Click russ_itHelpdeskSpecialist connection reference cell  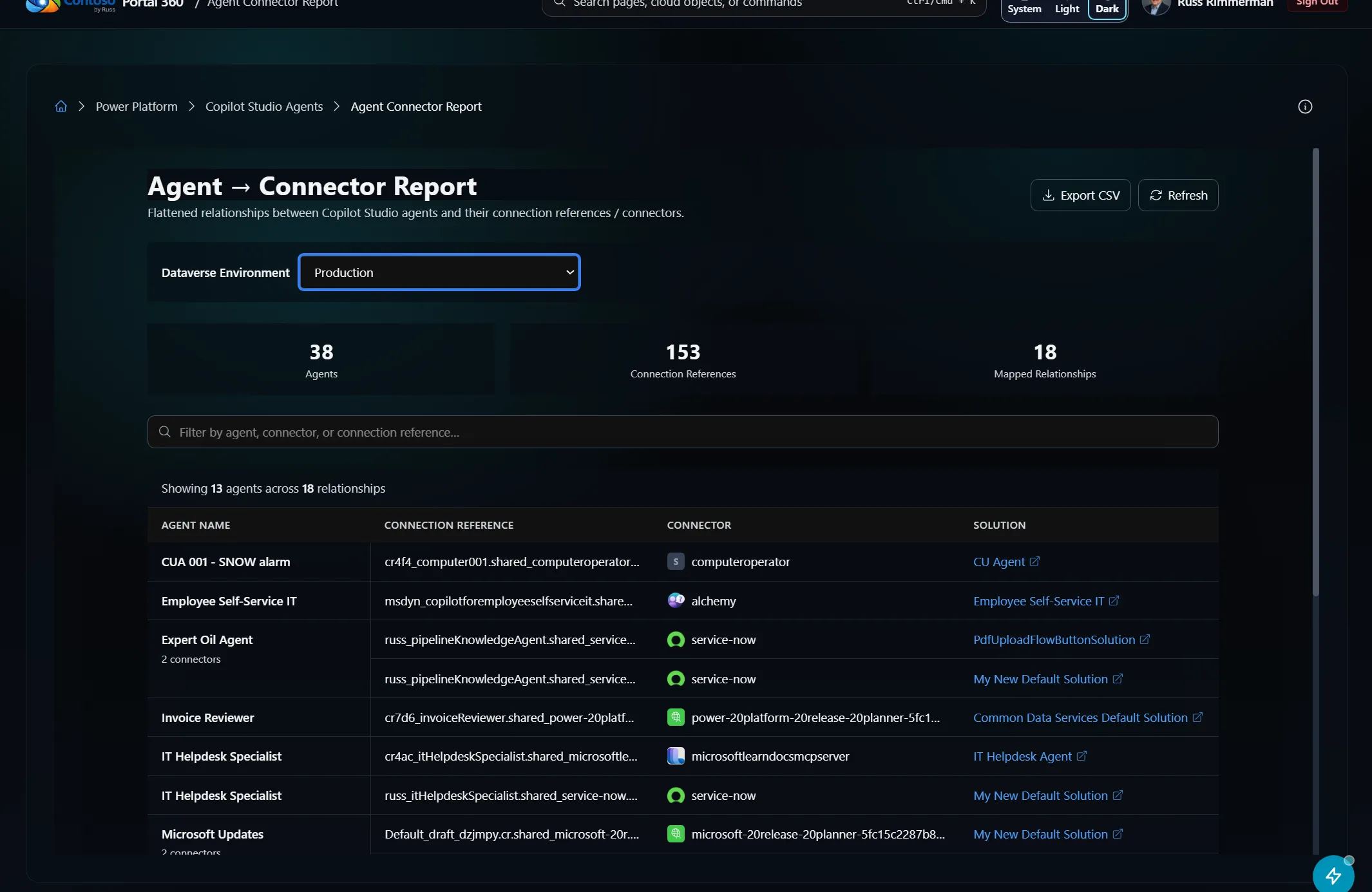[x=511, y=795]
